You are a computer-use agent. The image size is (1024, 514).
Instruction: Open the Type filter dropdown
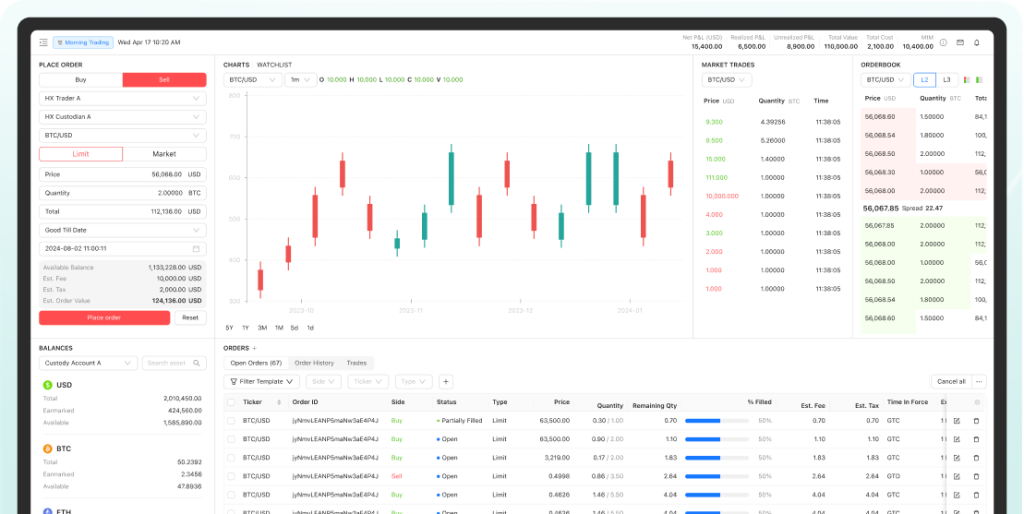coord(413,381)
